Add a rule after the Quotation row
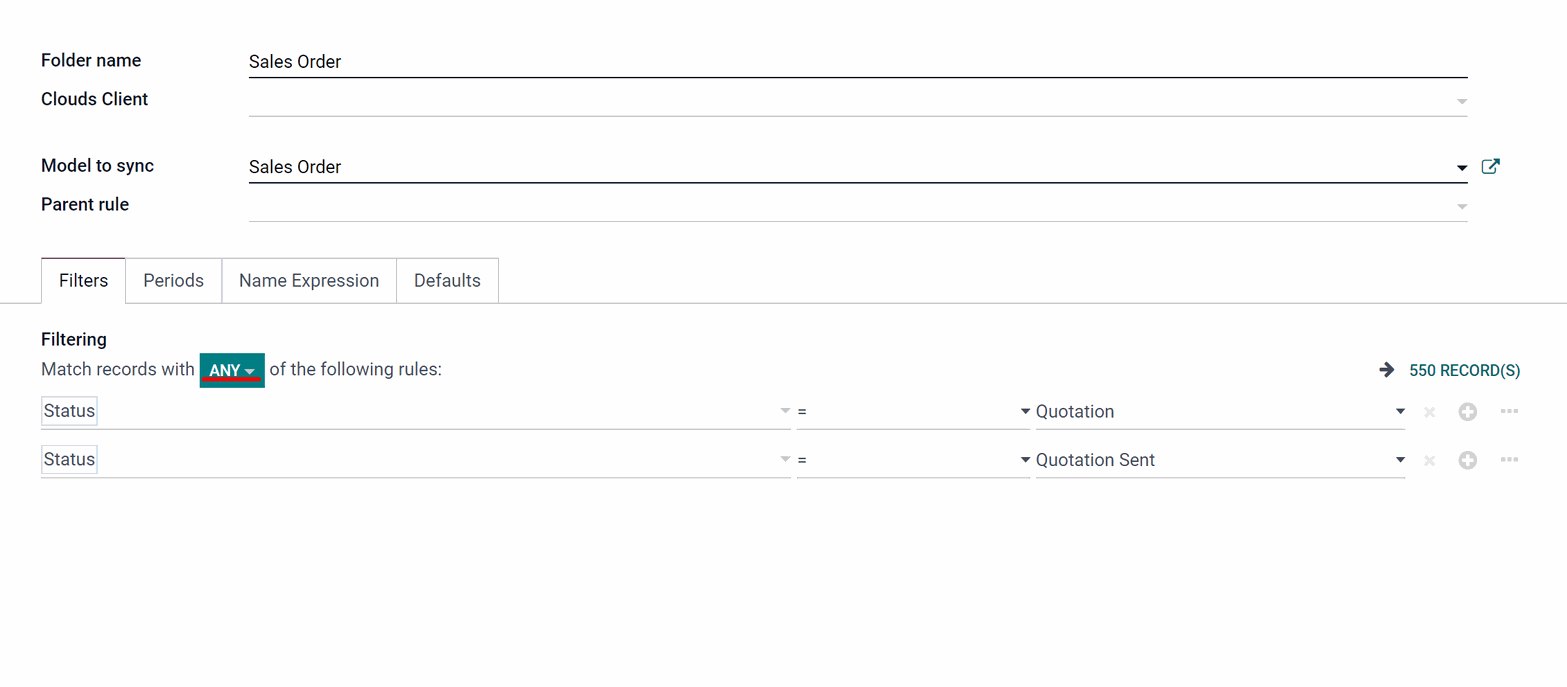The width and height of the screenshot is (1567, 687). click(x=1467, y=412)
